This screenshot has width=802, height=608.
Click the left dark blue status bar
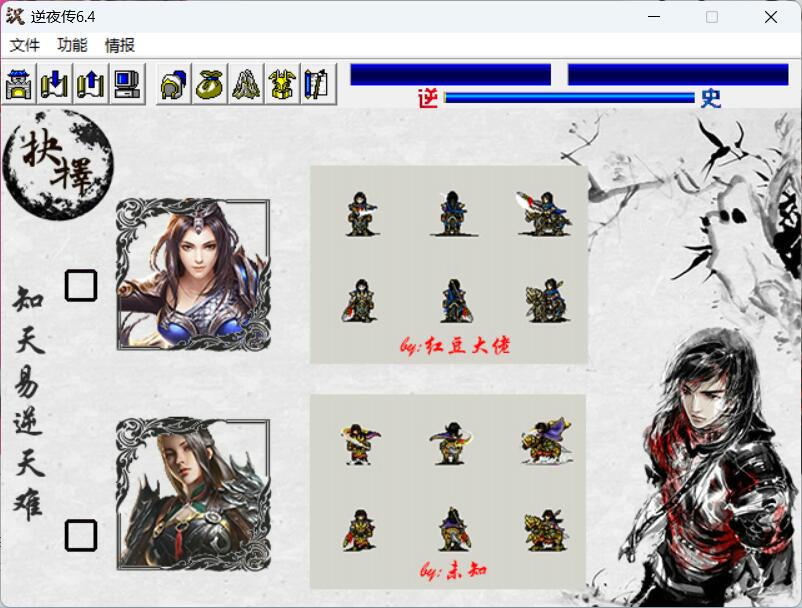pyautogui.click(x=451, y=75)
